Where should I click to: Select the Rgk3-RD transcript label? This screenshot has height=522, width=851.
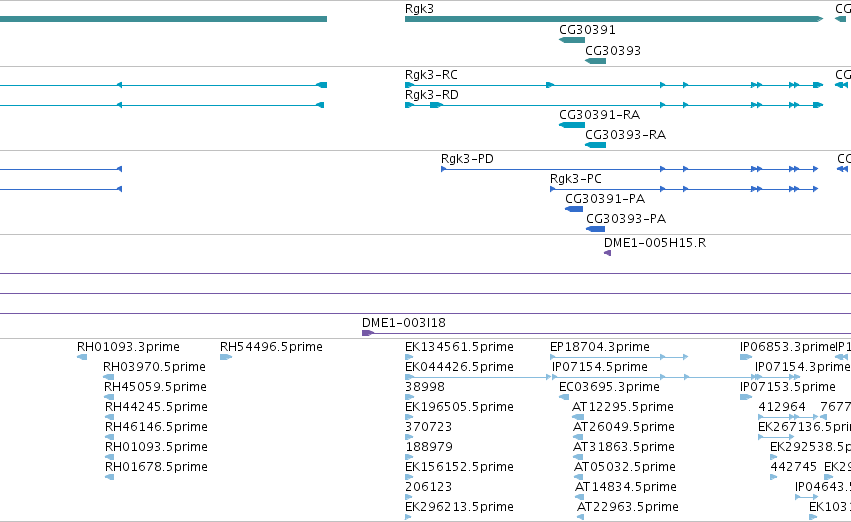432,94
